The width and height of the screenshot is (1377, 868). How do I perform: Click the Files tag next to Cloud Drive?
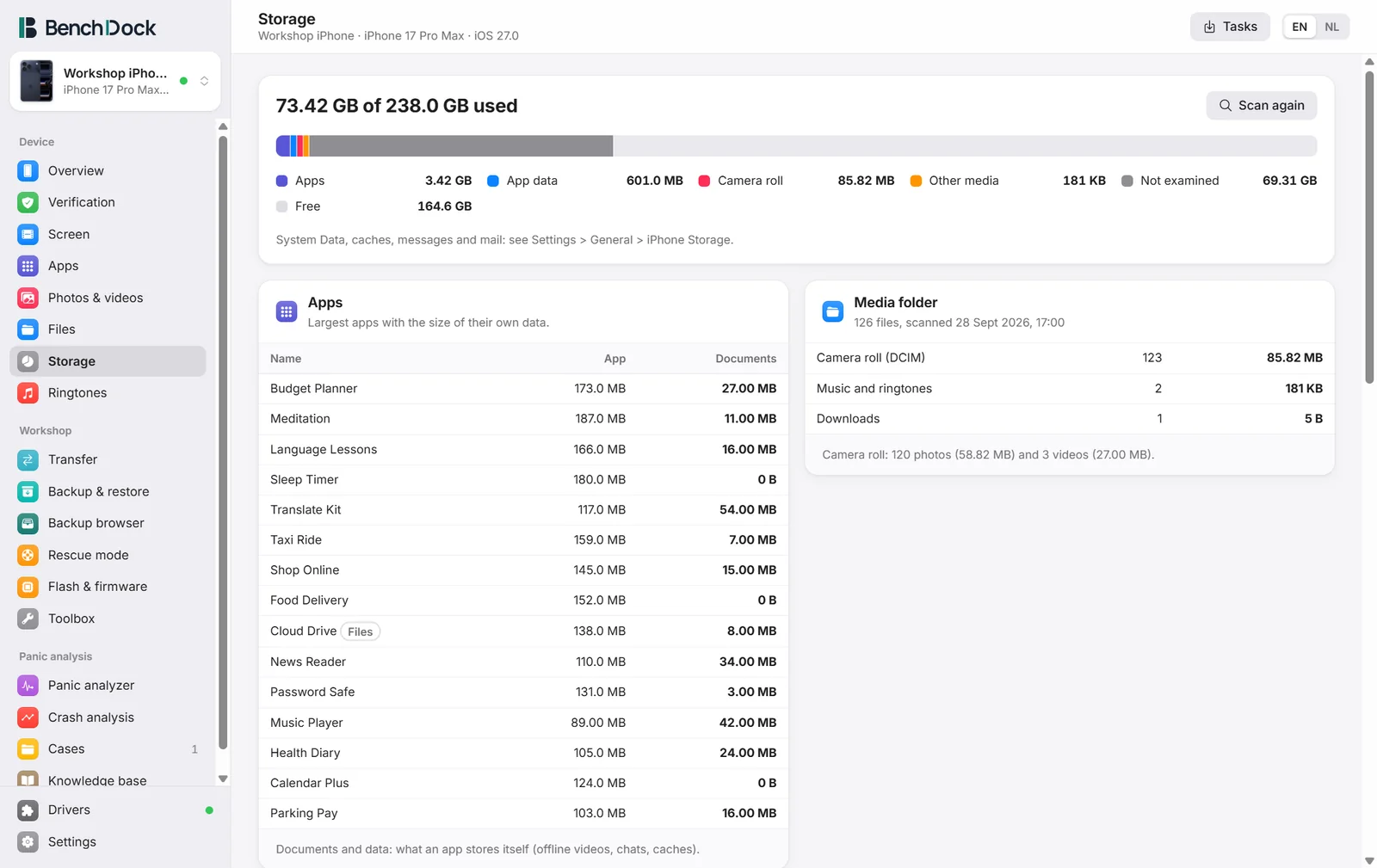(x=361, y=631)
